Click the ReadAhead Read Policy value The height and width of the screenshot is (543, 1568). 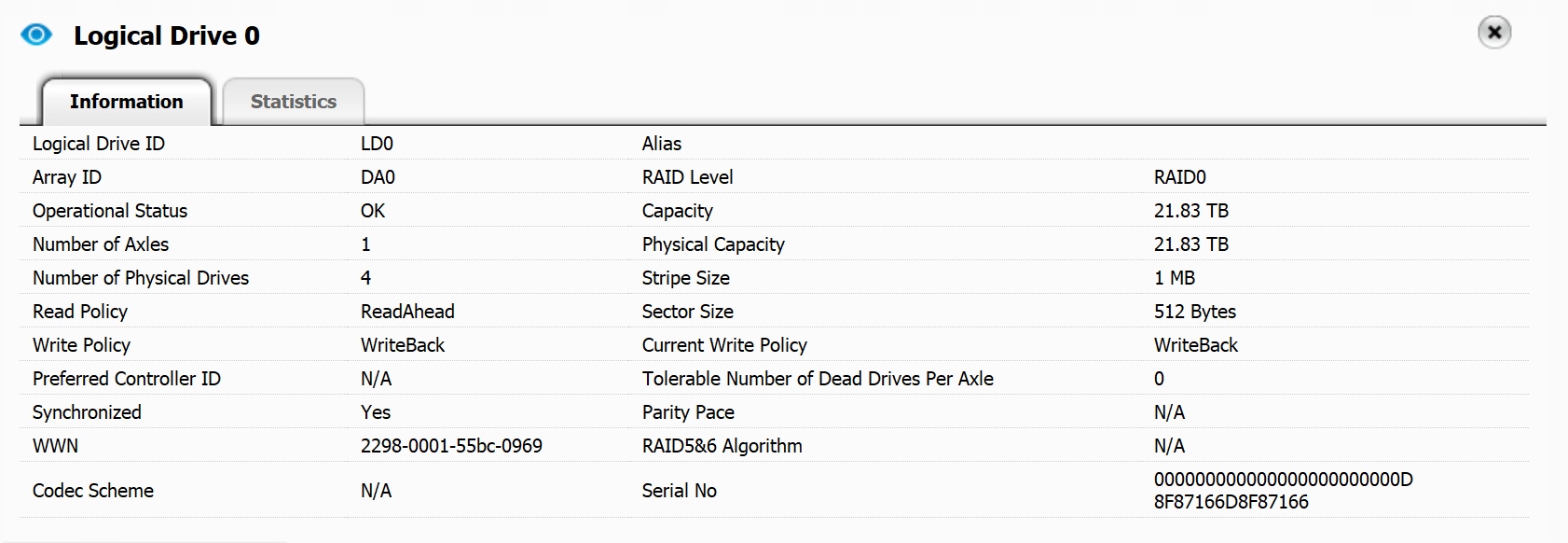[407, 312]
